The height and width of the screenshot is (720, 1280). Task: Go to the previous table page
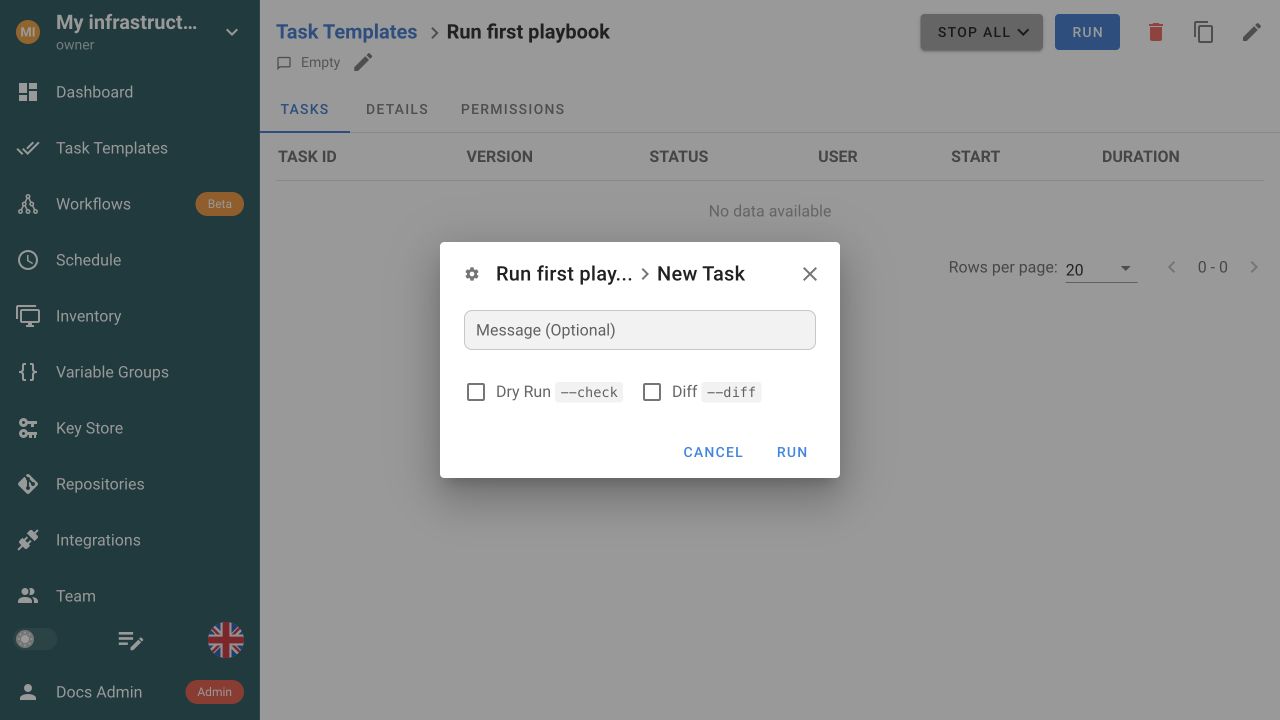click(1172, 267)
